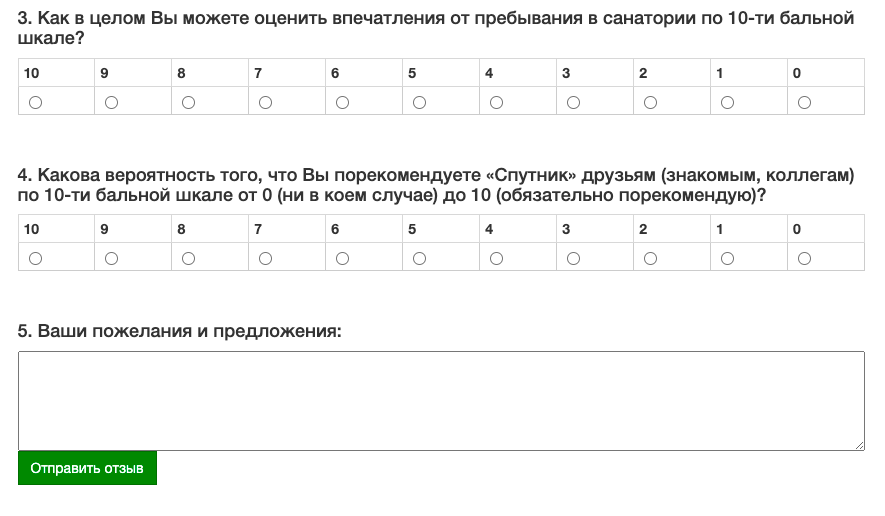
Task: Choose rating 1 in question 4 scale
Action: (728, 259)
